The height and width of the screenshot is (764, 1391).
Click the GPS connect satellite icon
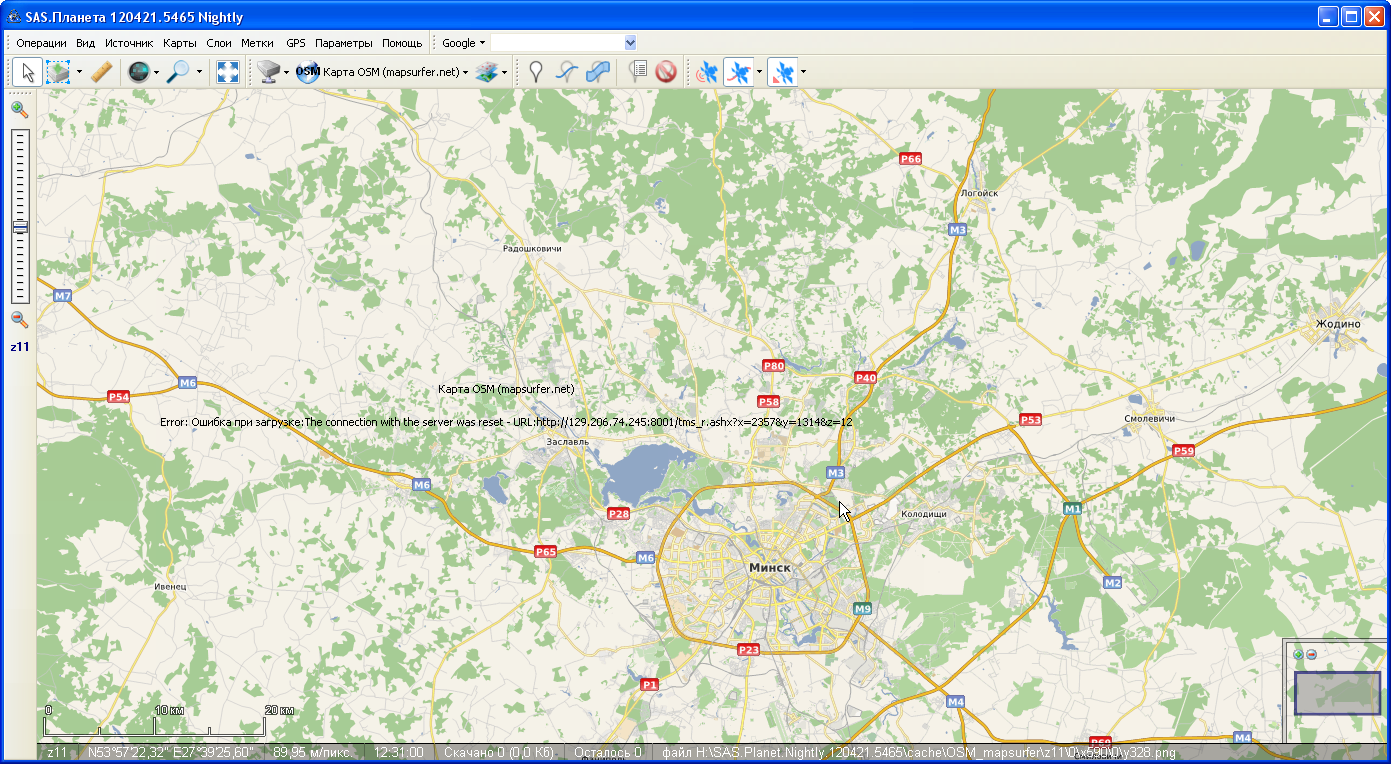point(707,72)
